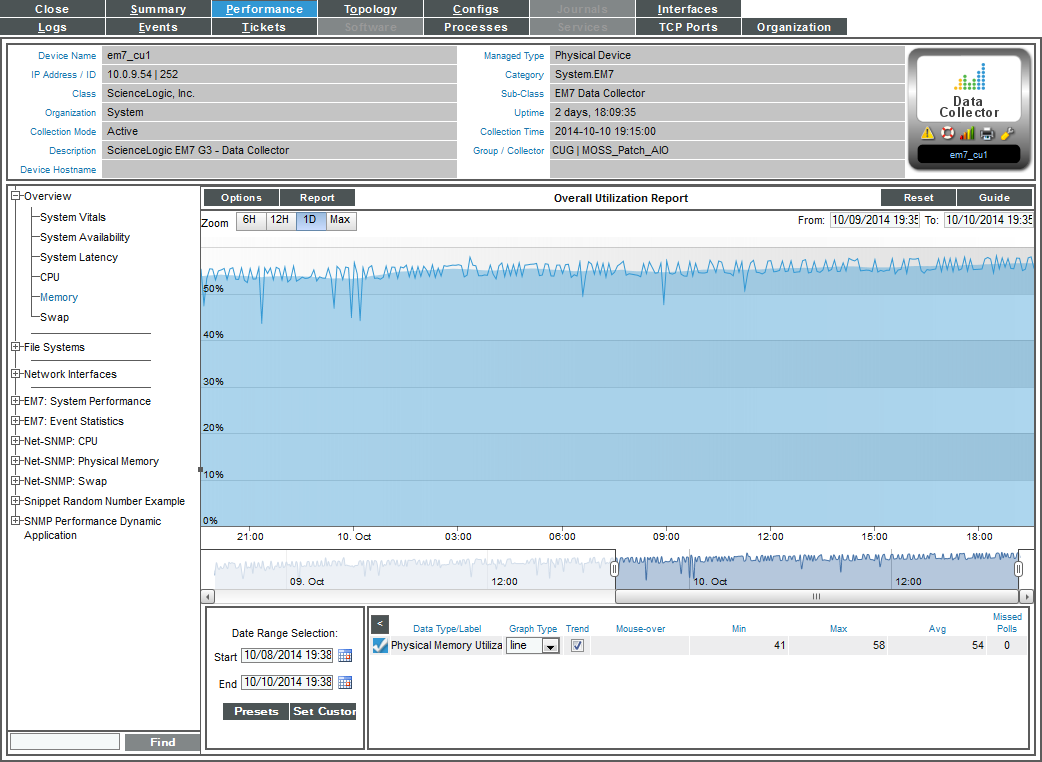This screenshot has height=762, width=1042.
Task: Click the From date input field
Action: [x=875, y=220]
